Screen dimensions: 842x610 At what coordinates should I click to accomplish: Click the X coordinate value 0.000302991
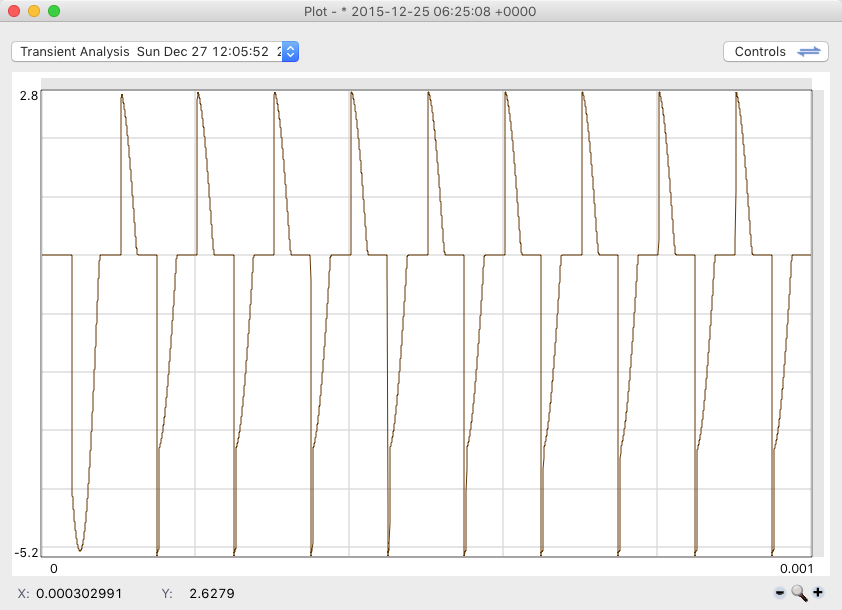click(x=78, y=593)
